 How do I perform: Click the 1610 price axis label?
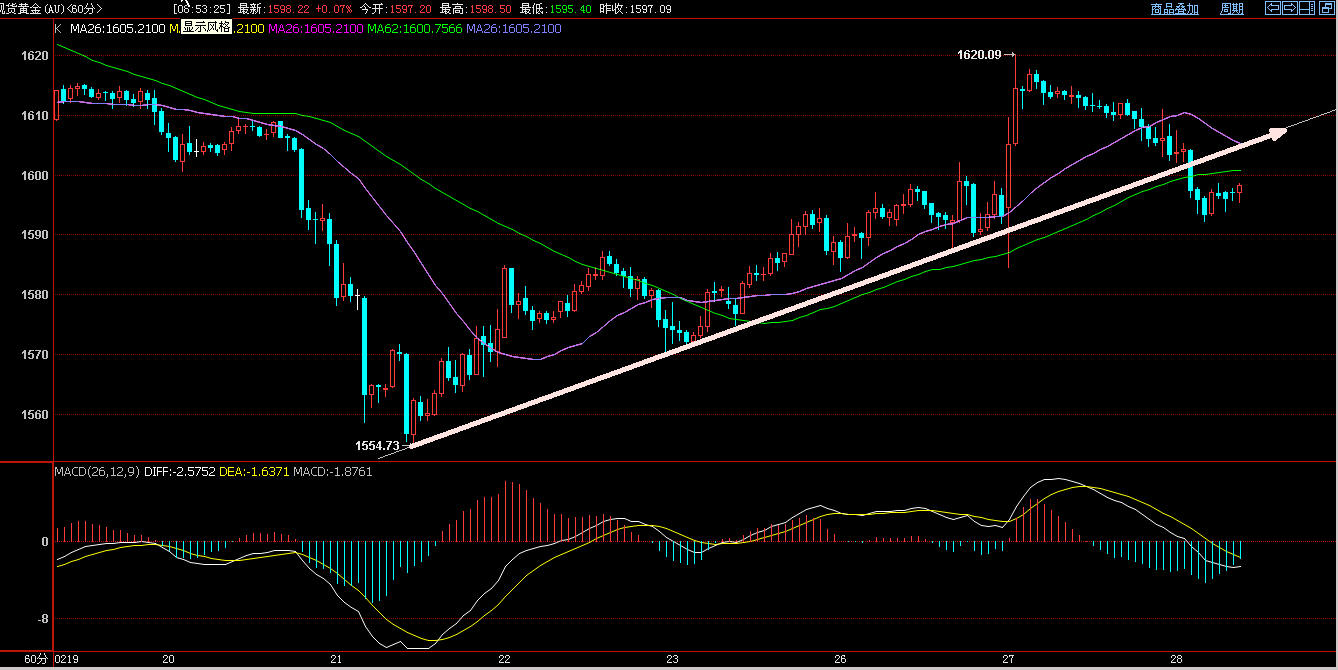click(x=35, y=116)
